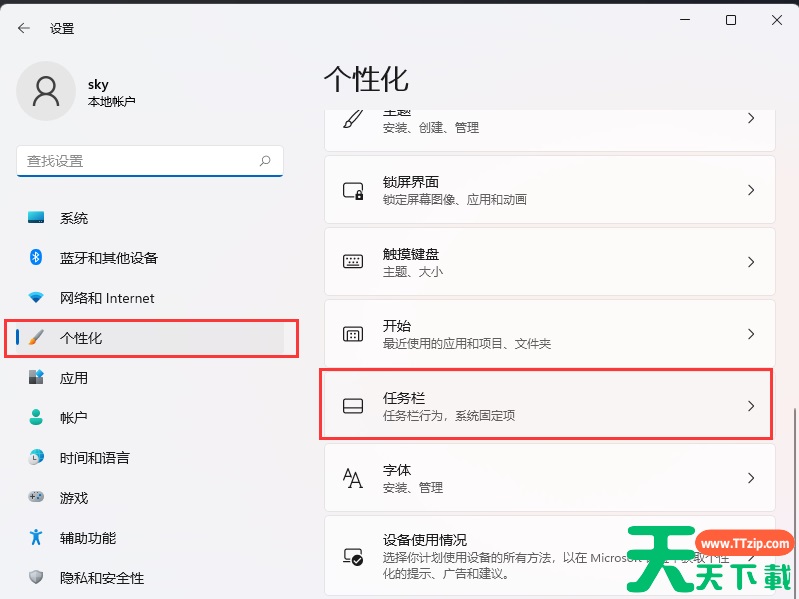Click the 开始 start menu icon

point(353,334)
